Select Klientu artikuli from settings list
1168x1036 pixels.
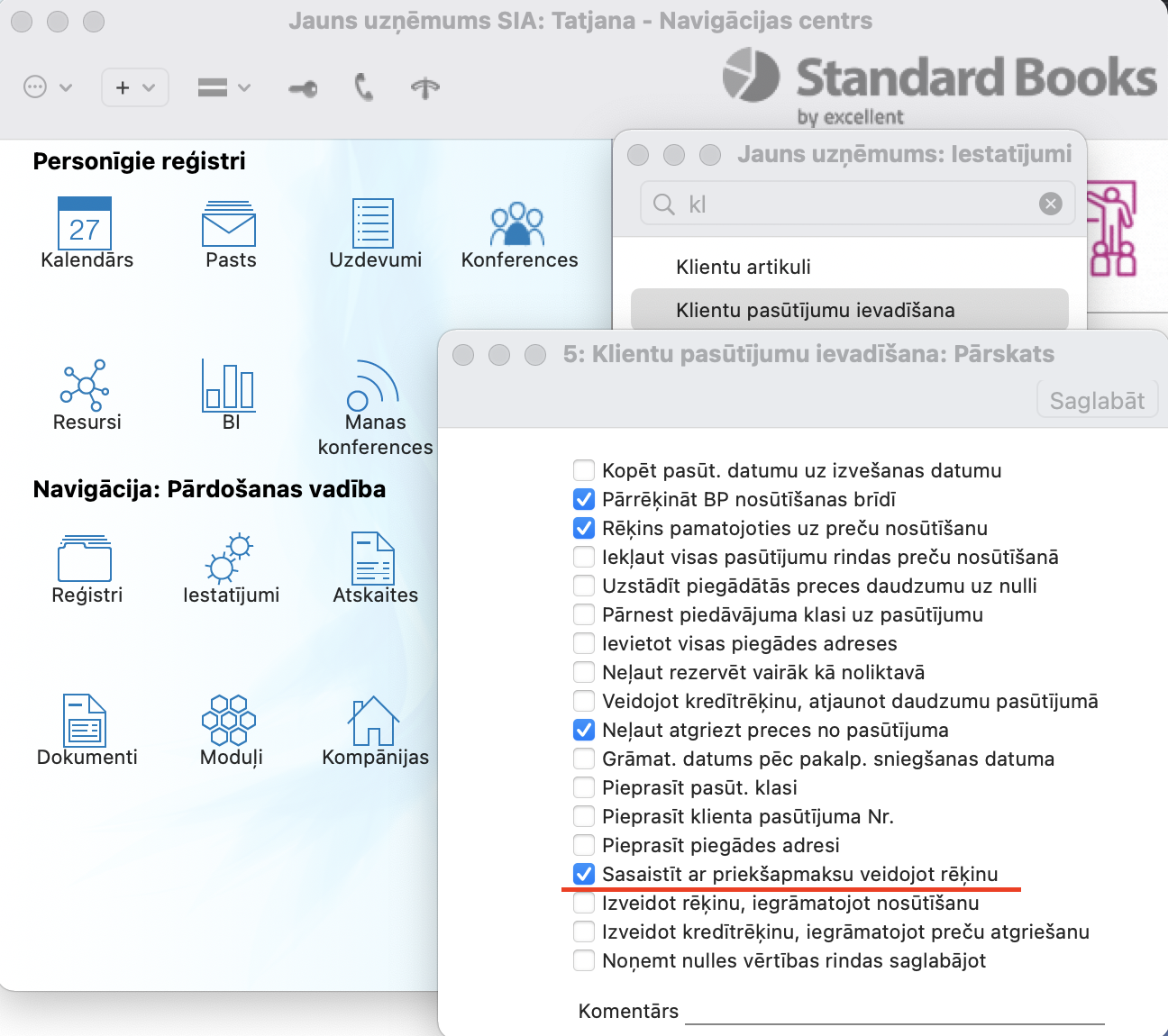pos(743,267)
